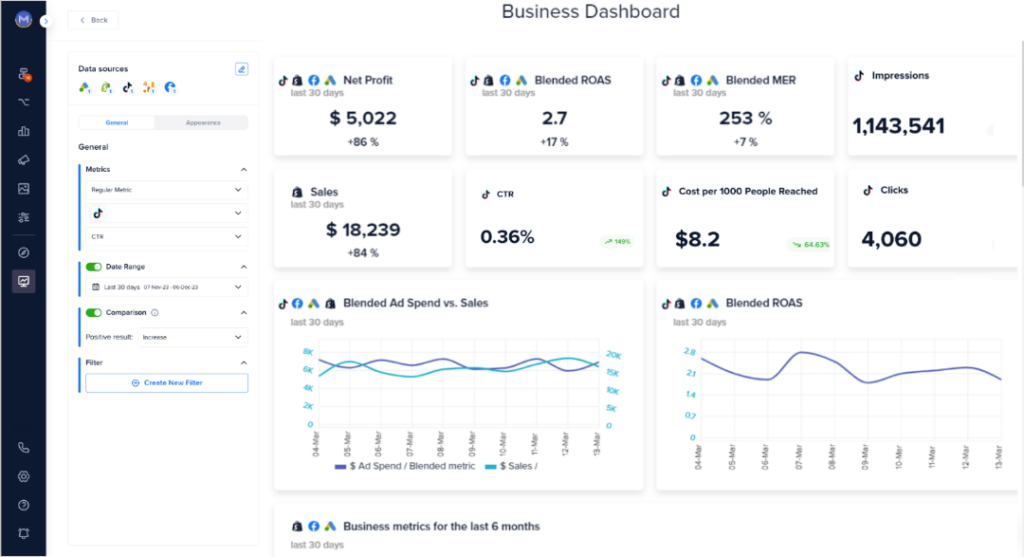Click Create New Filter button

pyautogui.click(x=166, y=383)
